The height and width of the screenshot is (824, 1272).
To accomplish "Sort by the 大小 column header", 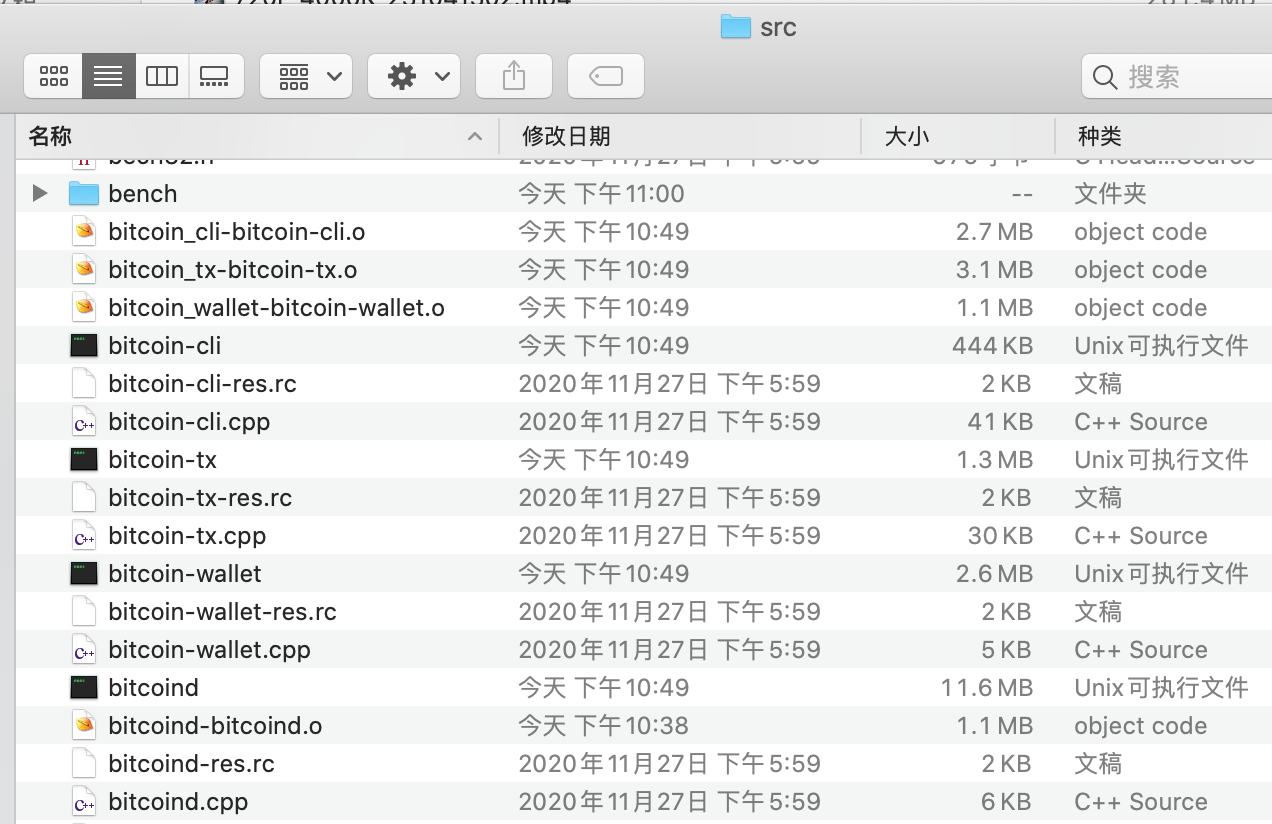I will 958,136.
